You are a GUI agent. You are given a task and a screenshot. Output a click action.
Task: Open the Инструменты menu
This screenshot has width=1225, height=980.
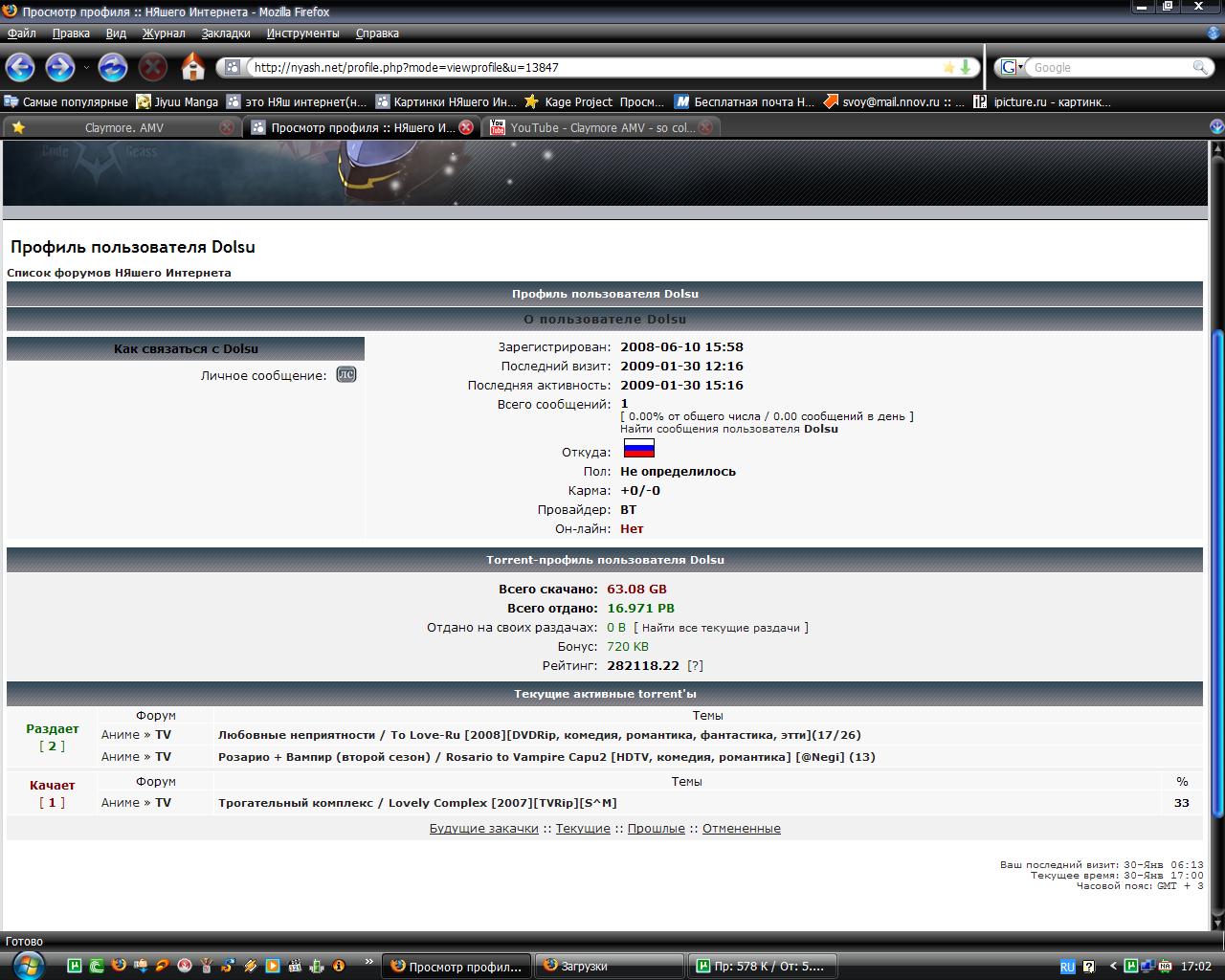pyautogui.click(x=303, y=33)
